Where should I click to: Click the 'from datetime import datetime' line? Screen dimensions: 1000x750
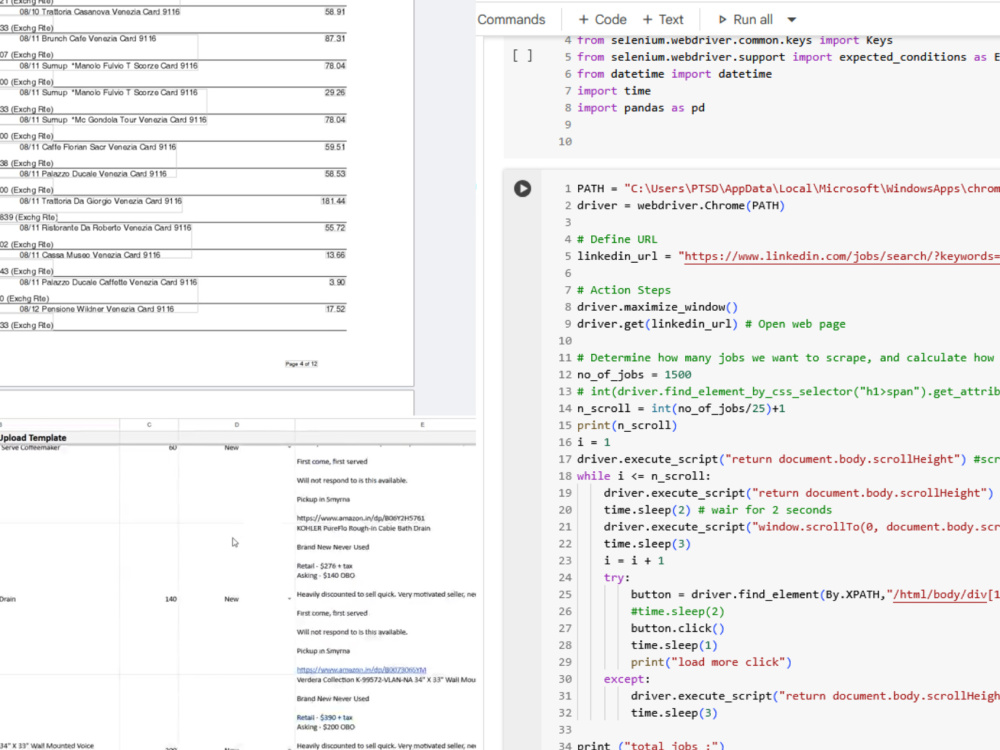pyautogui.click(x=674, y=74)
